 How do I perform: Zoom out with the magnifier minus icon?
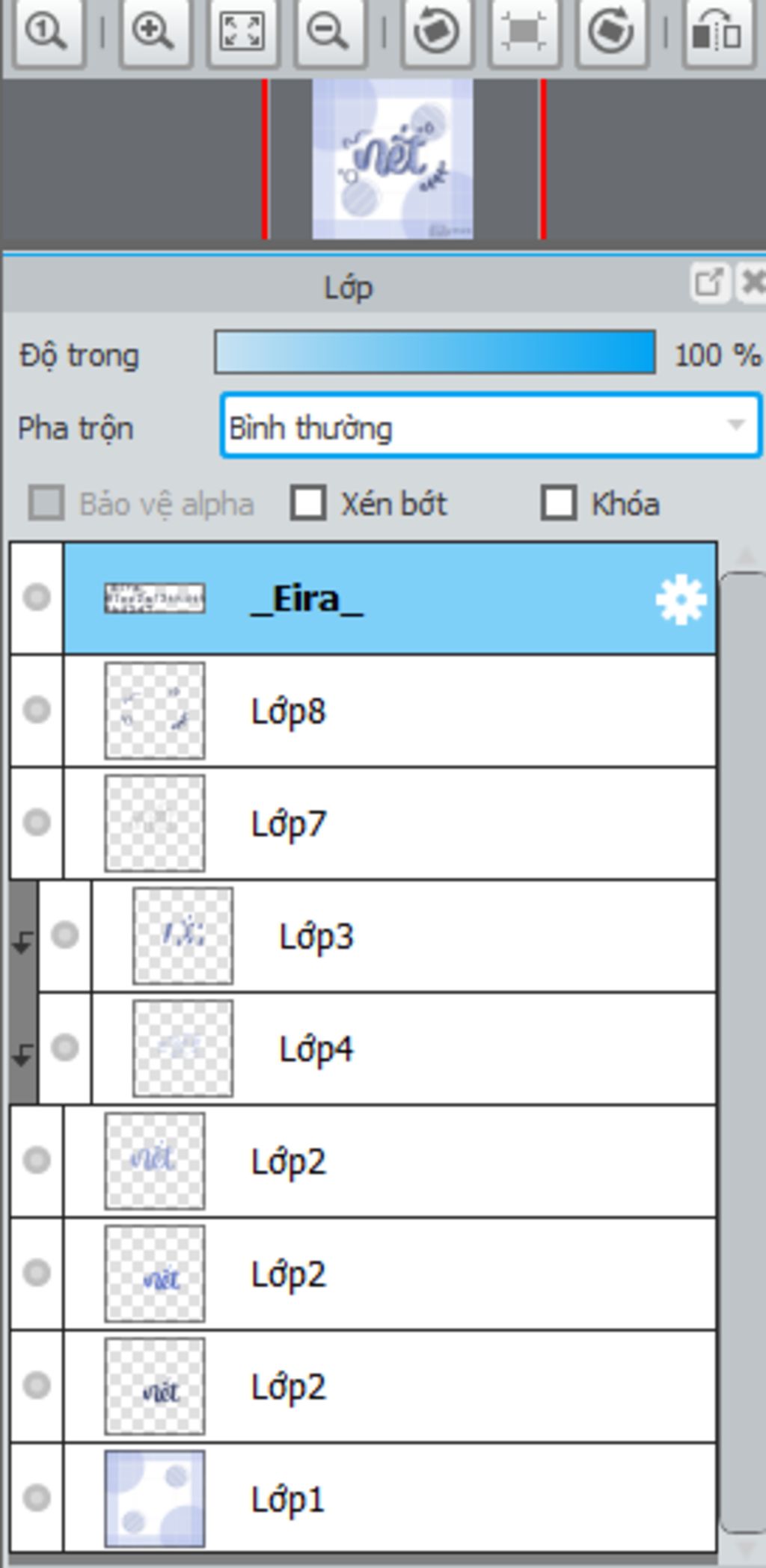(328, 32)
